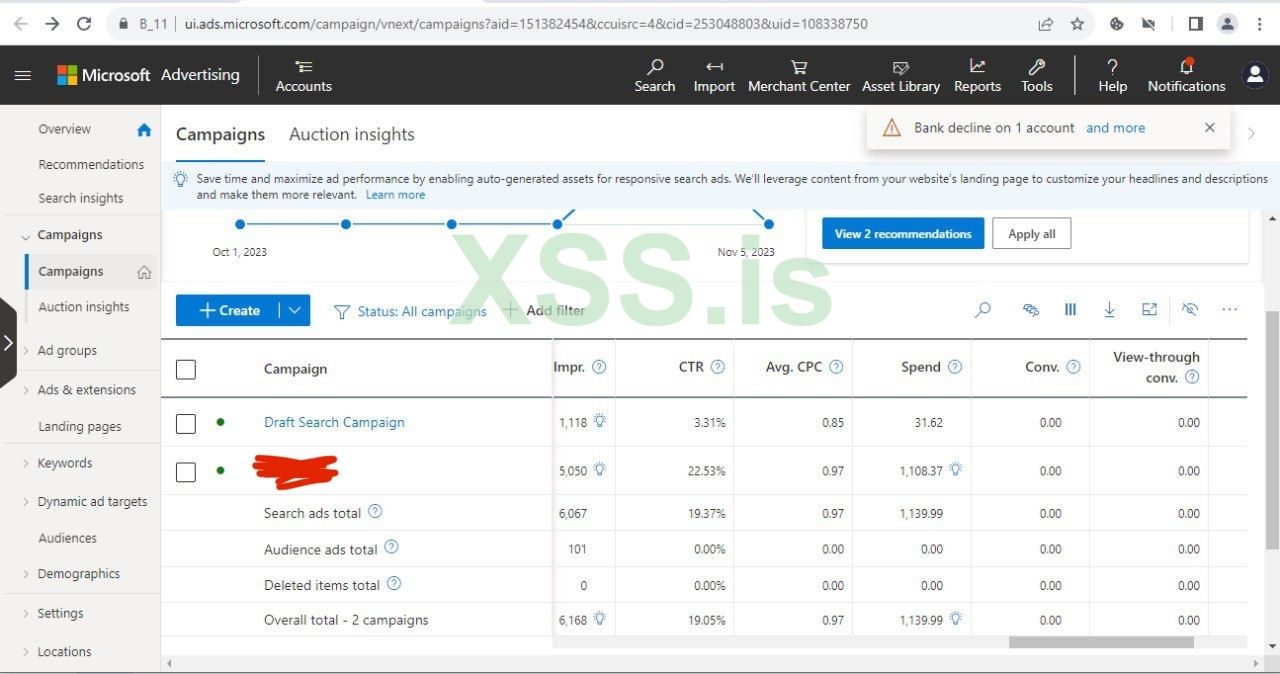Click the horizontal table scrollbar
Viewport: 1280px width, 674px height.
[1101, 643]
